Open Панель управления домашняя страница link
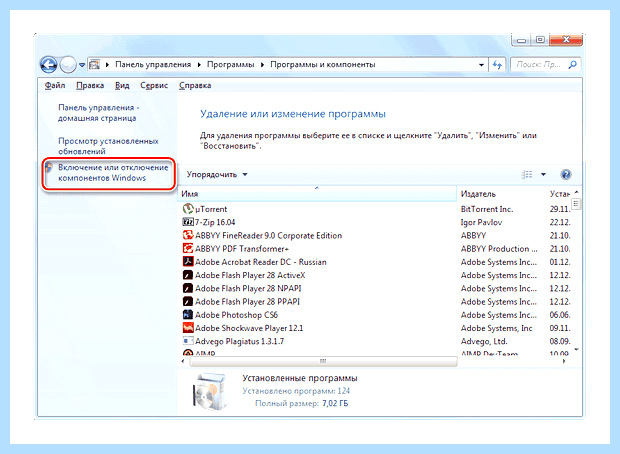The image size is (620, 454). [99, 113]
